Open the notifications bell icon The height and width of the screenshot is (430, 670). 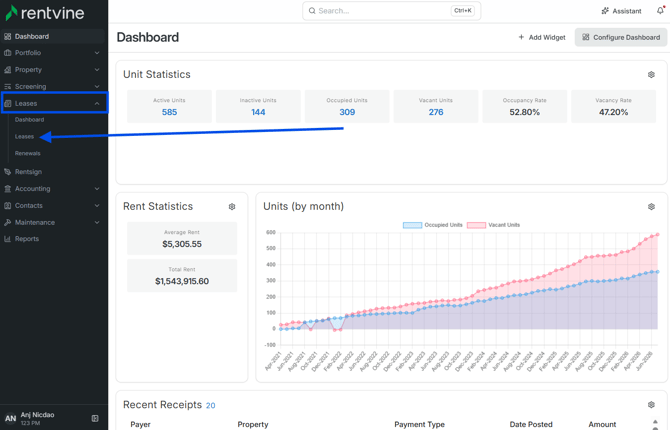(x=660, y=11)
